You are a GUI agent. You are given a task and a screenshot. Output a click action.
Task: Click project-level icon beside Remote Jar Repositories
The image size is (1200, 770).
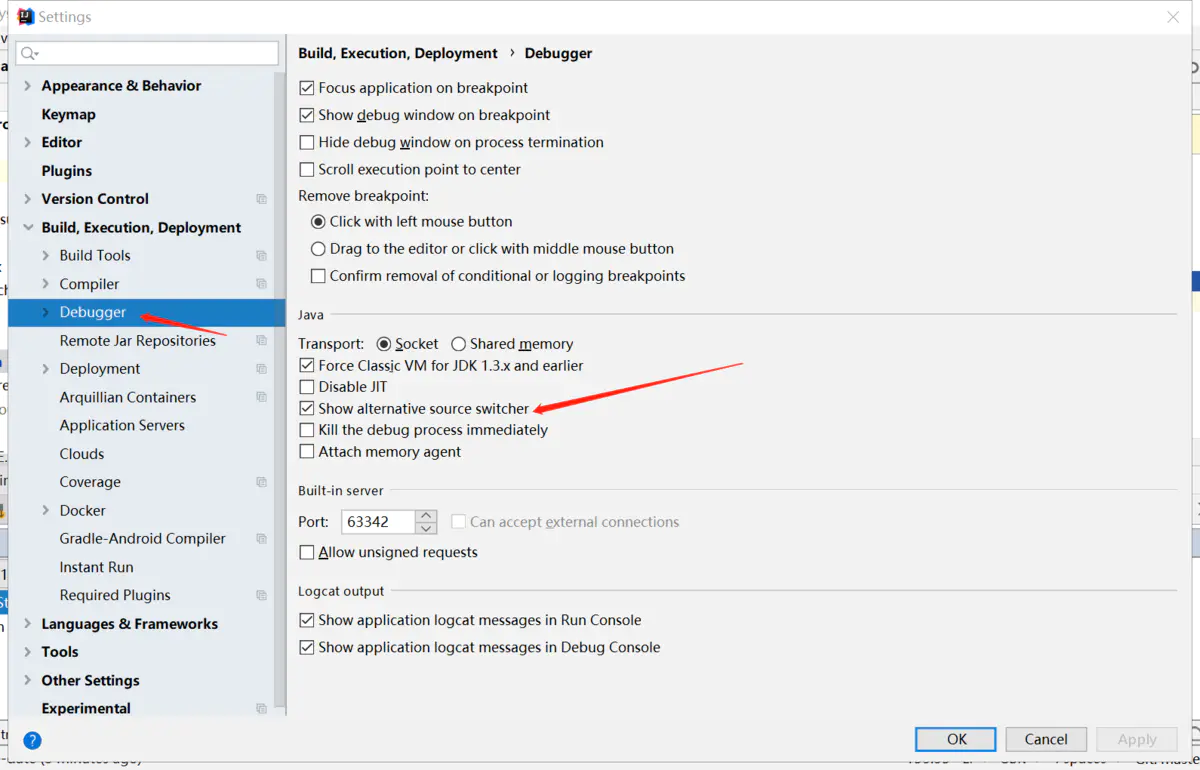point(262,341)
